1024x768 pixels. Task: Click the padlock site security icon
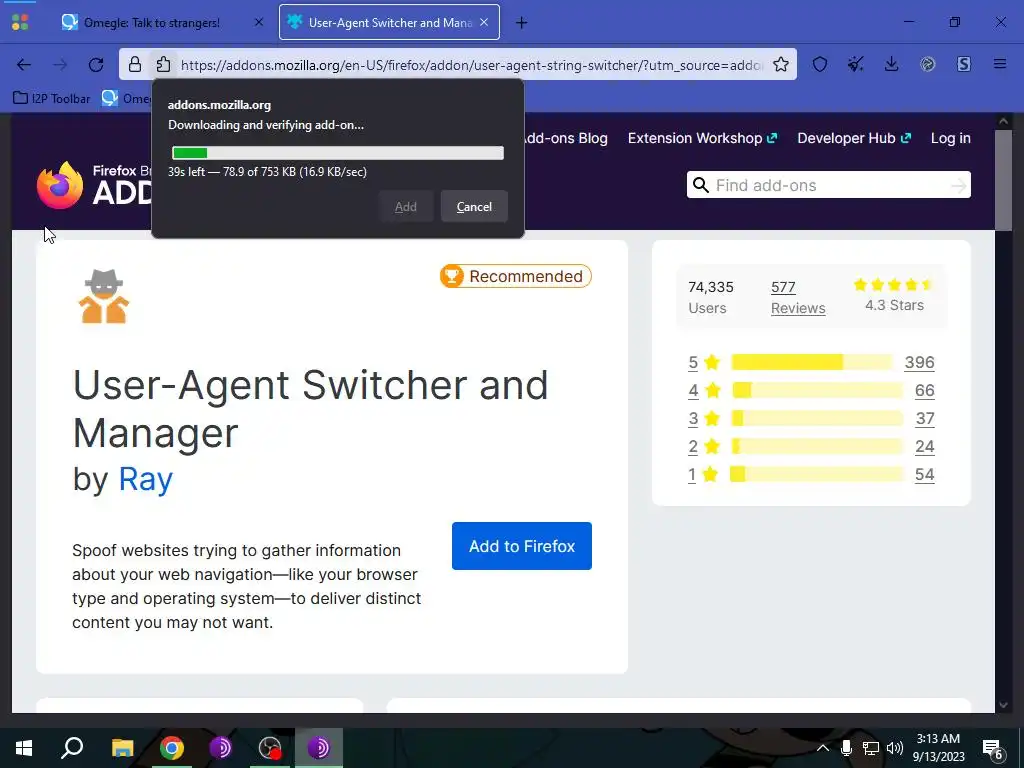(x=135, y=64)
